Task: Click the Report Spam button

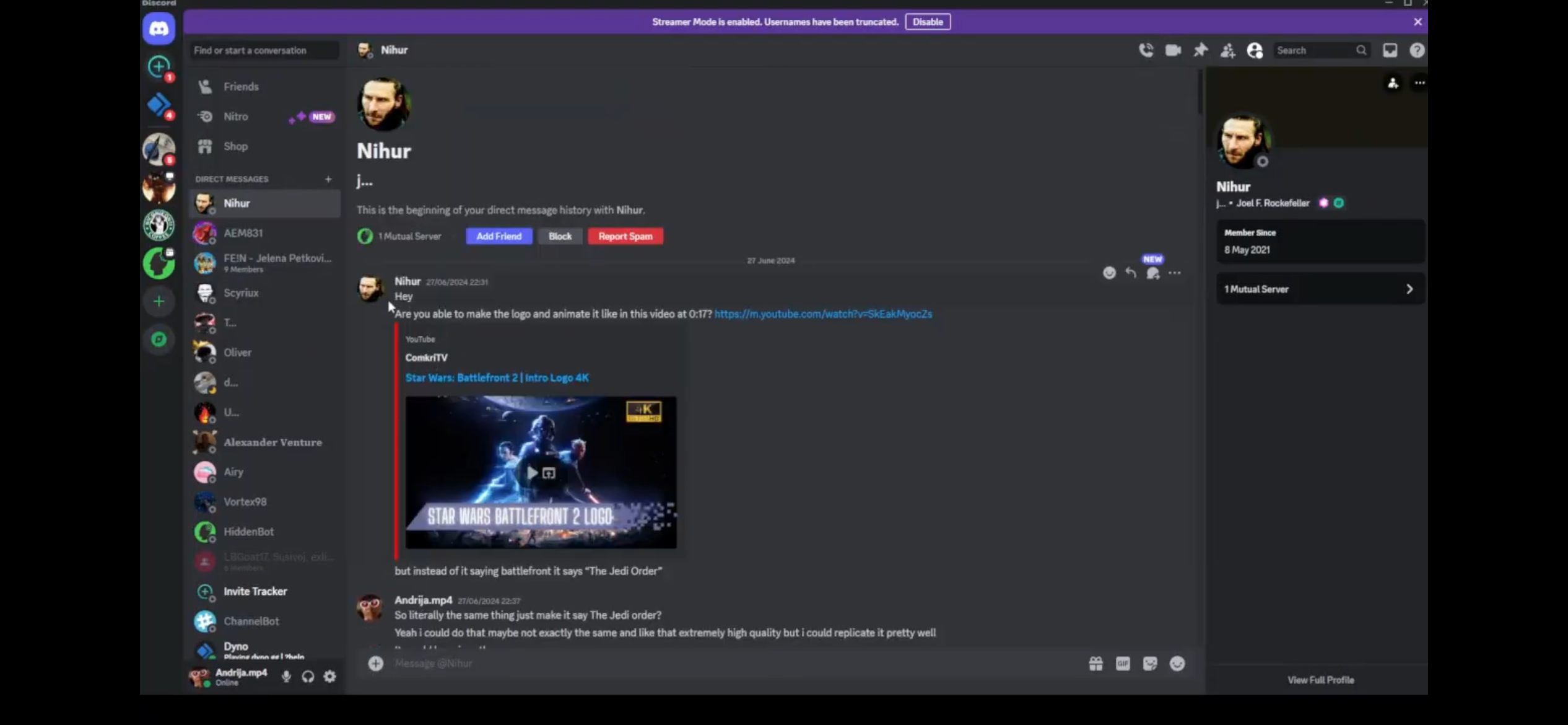Action: coord(625,236)
